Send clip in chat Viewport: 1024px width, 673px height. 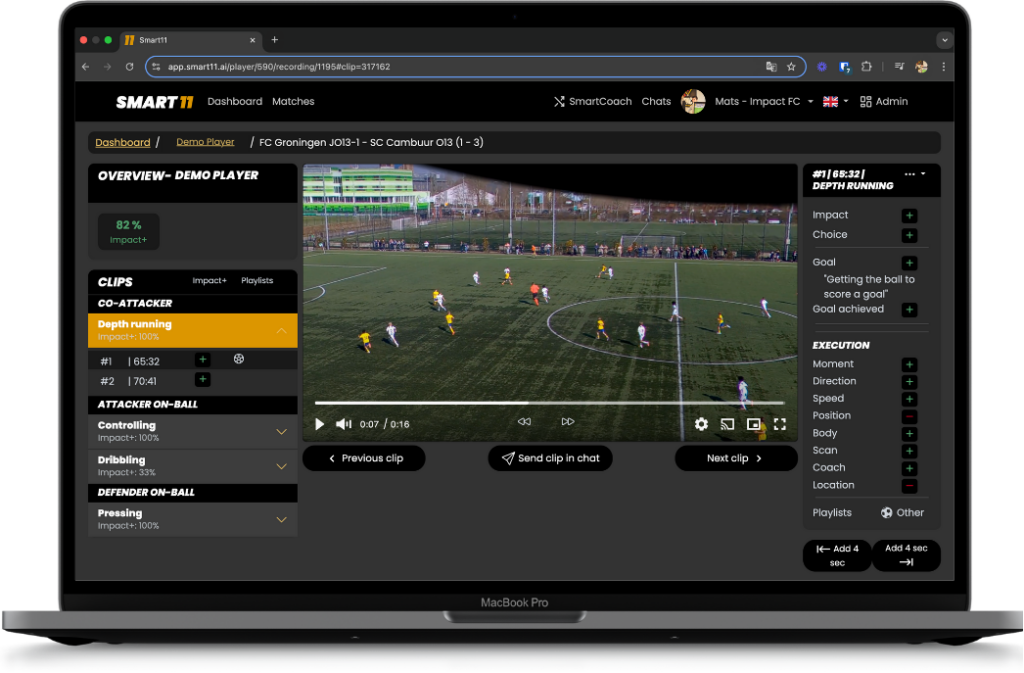(x=550, y=458)
